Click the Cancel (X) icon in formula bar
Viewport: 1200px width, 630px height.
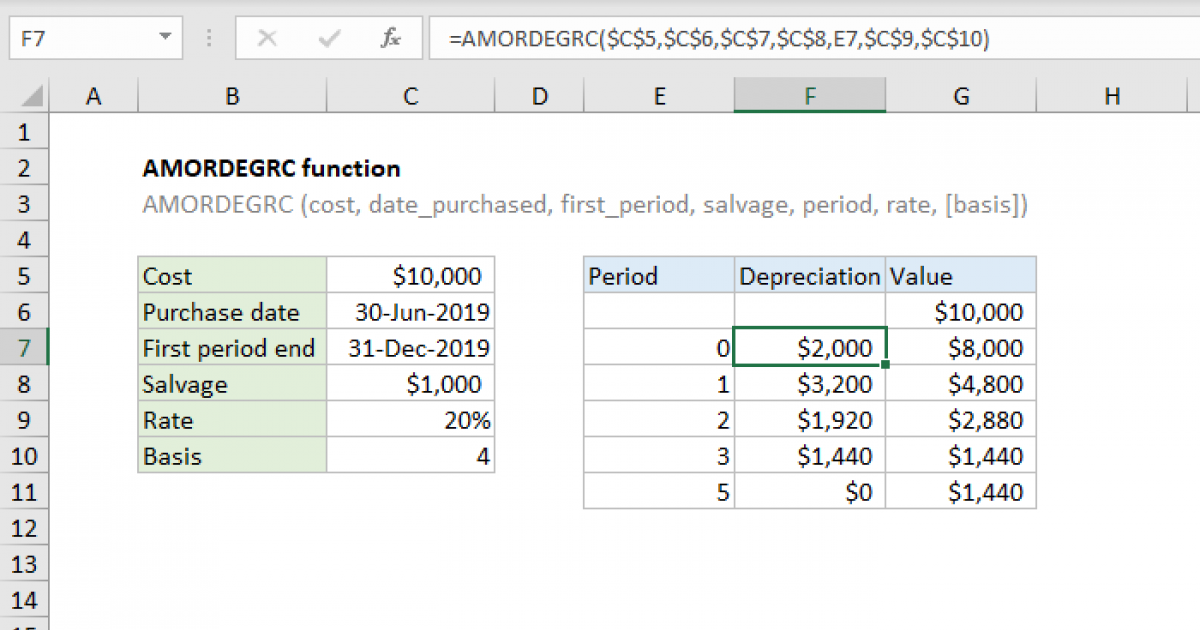[268, 38]
